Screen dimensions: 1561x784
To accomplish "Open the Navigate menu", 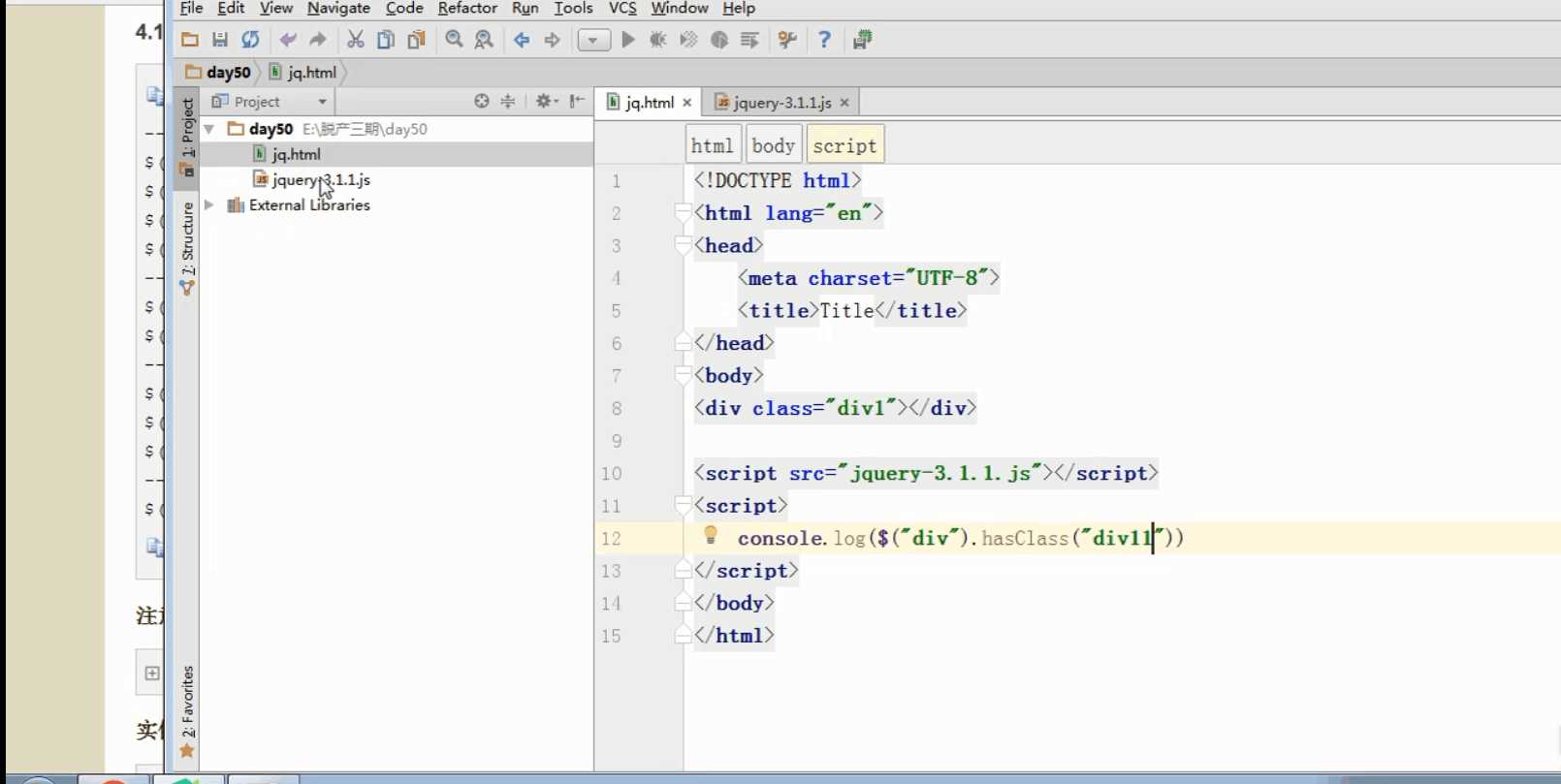I will pyautogui.click(x=338, y=8).
